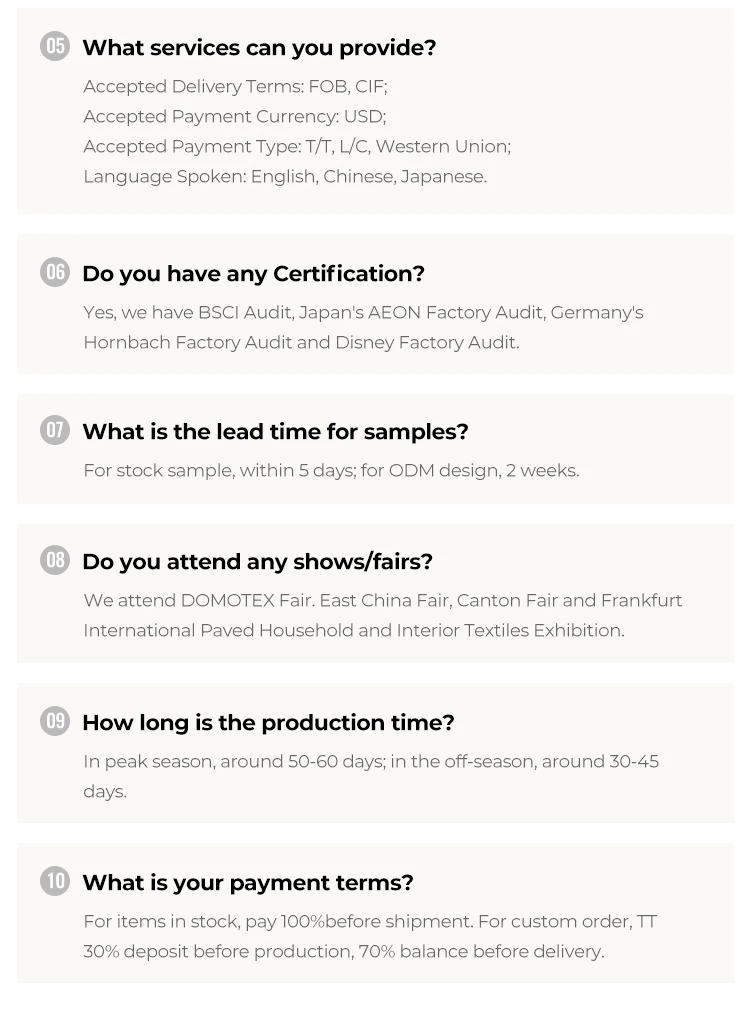Click the BSCI Audit certification answer text
750x1017 pixels.
(x=363, y=313)
